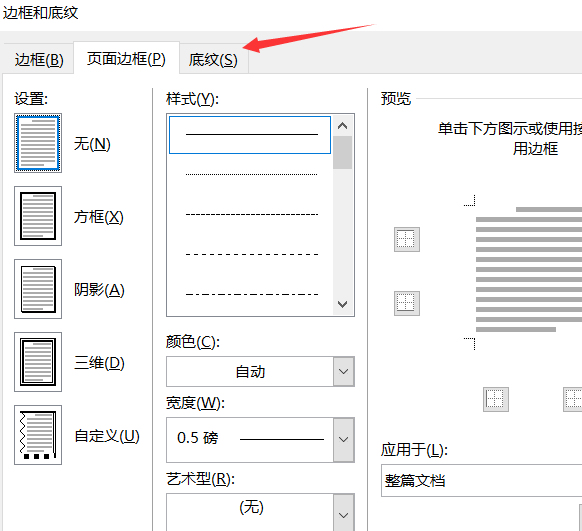Viewport: 582px width, 531px height.
Task: Choose the 方框(X) box border icon
Action: tap(38, 216)
